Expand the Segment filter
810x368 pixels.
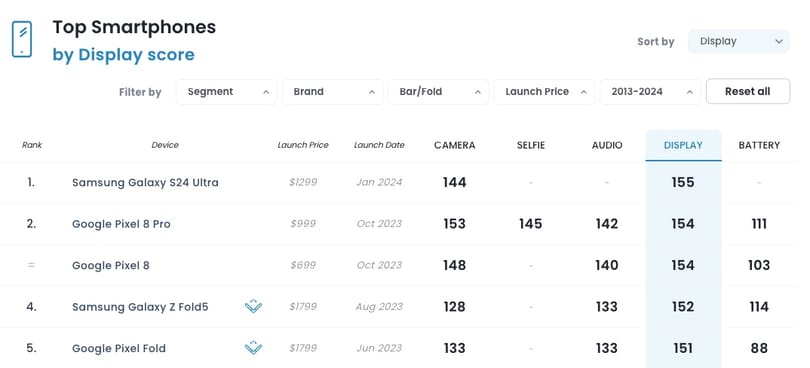coord(227,92)
